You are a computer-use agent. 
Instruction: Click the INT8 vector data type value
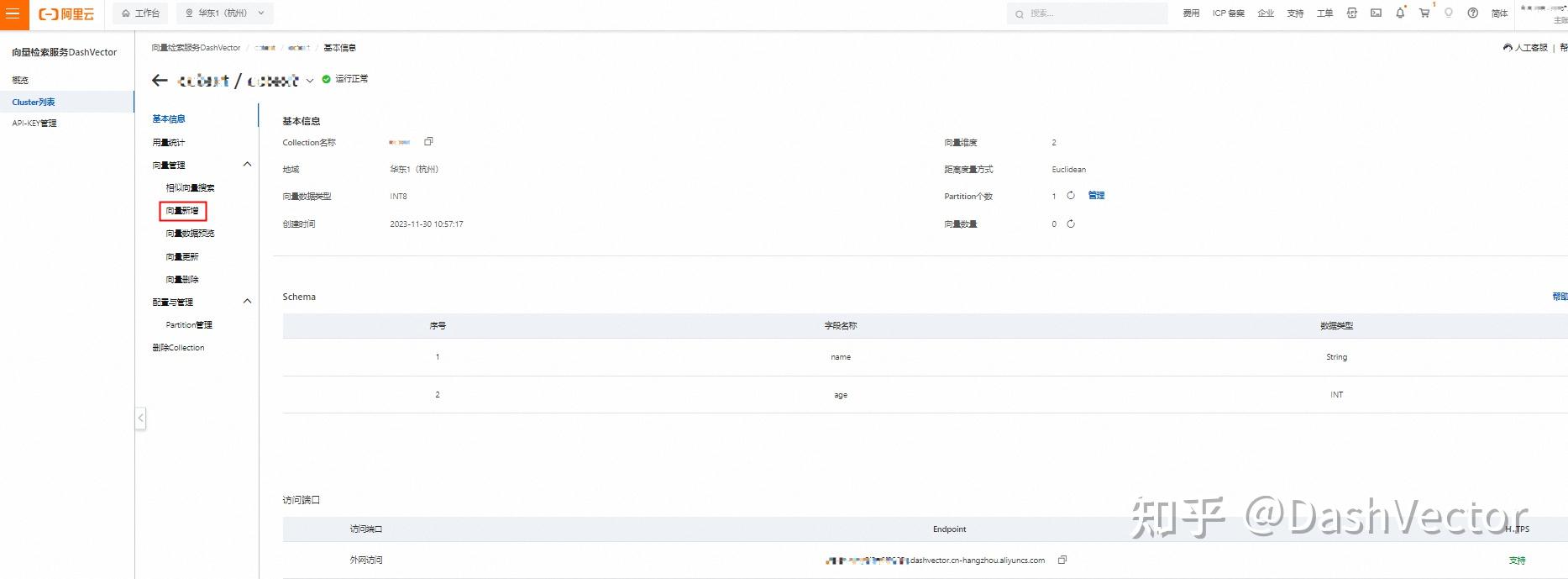point(398,196)
